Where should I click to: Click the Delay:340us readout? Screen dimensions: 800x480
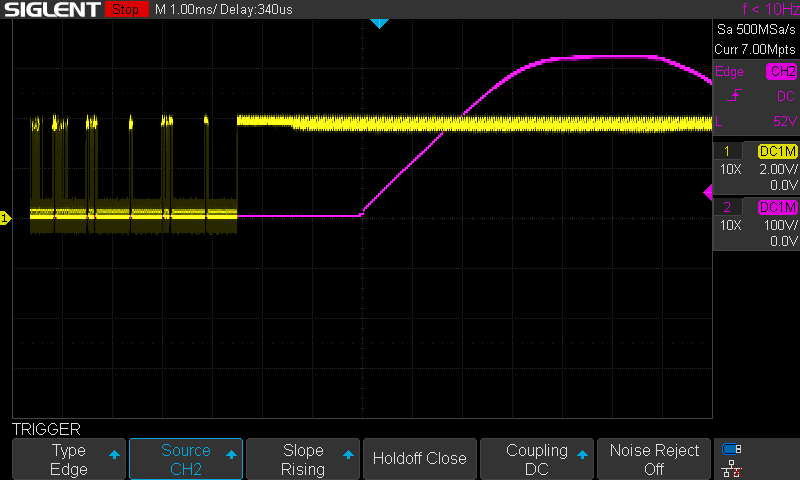coord(256,9)
